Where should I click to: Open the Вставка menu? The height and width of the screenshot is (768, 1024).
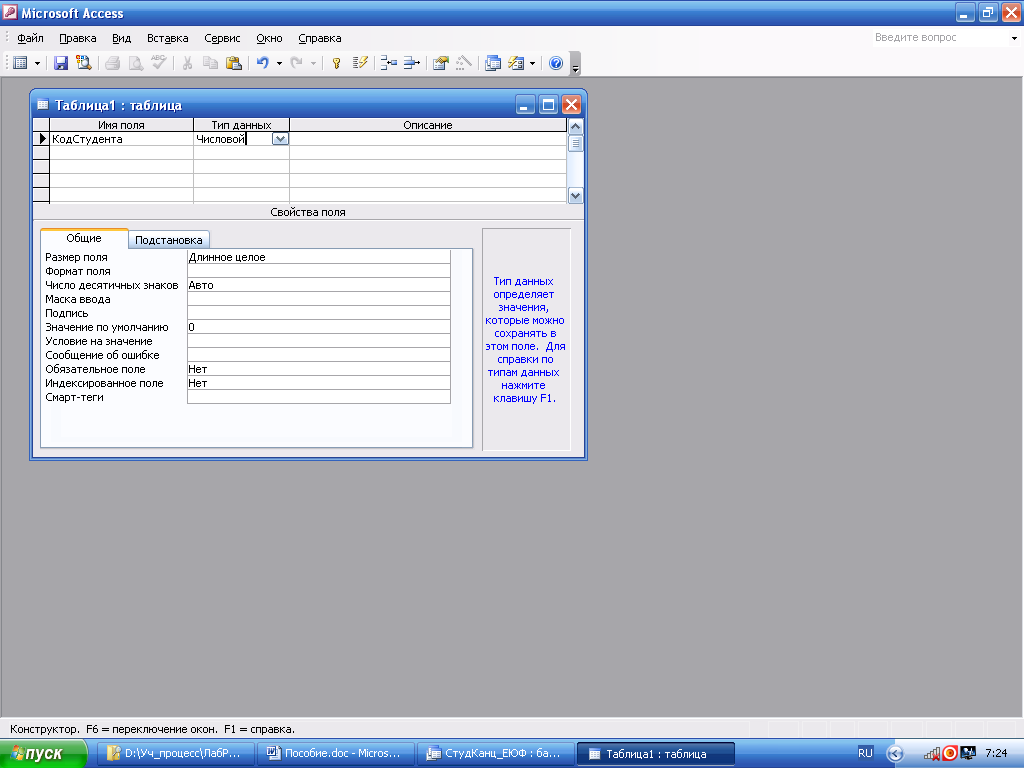[168, 38]
